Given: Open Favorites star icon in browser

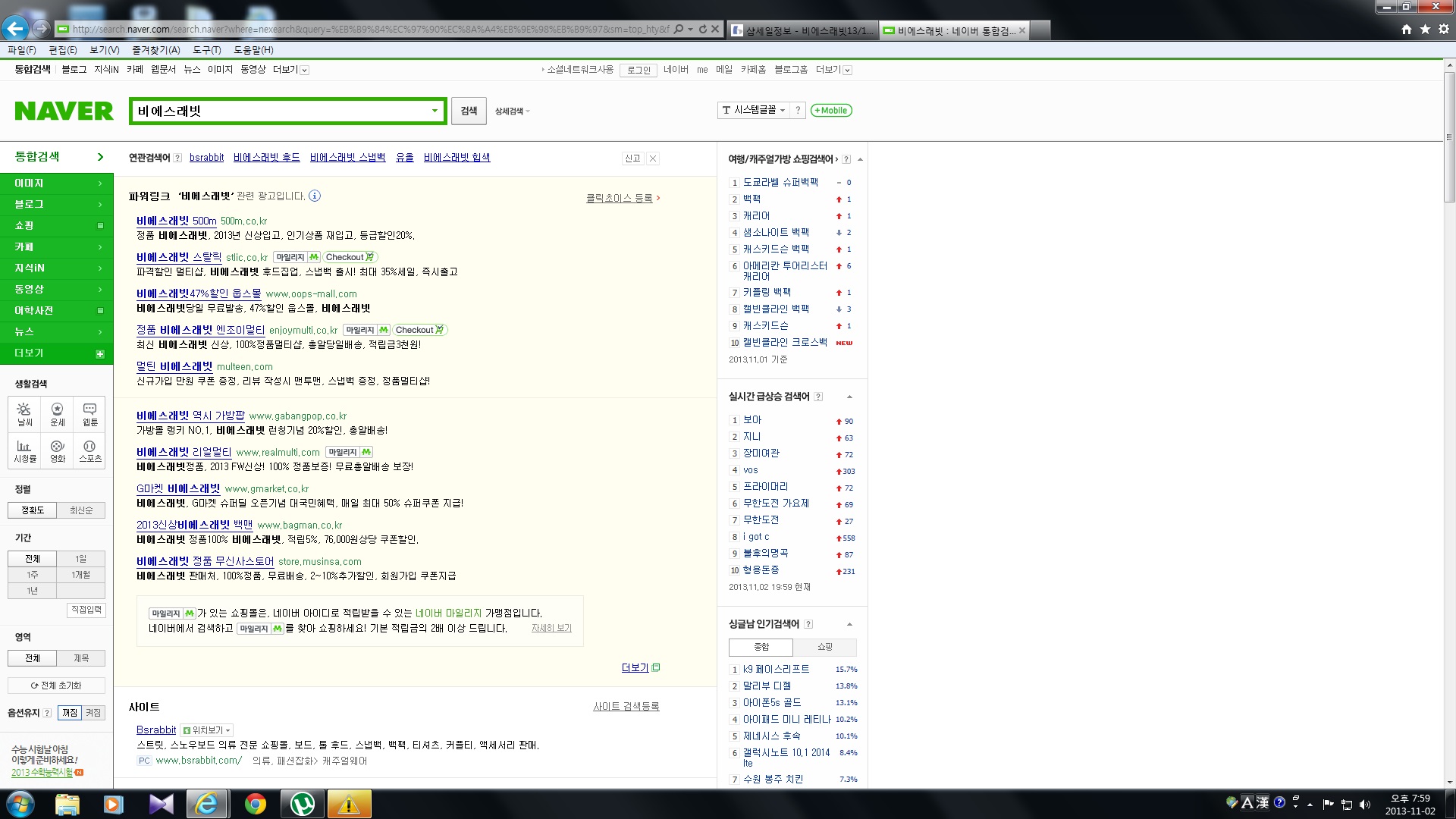Looking at the screenshot, I should (1425, 29).
